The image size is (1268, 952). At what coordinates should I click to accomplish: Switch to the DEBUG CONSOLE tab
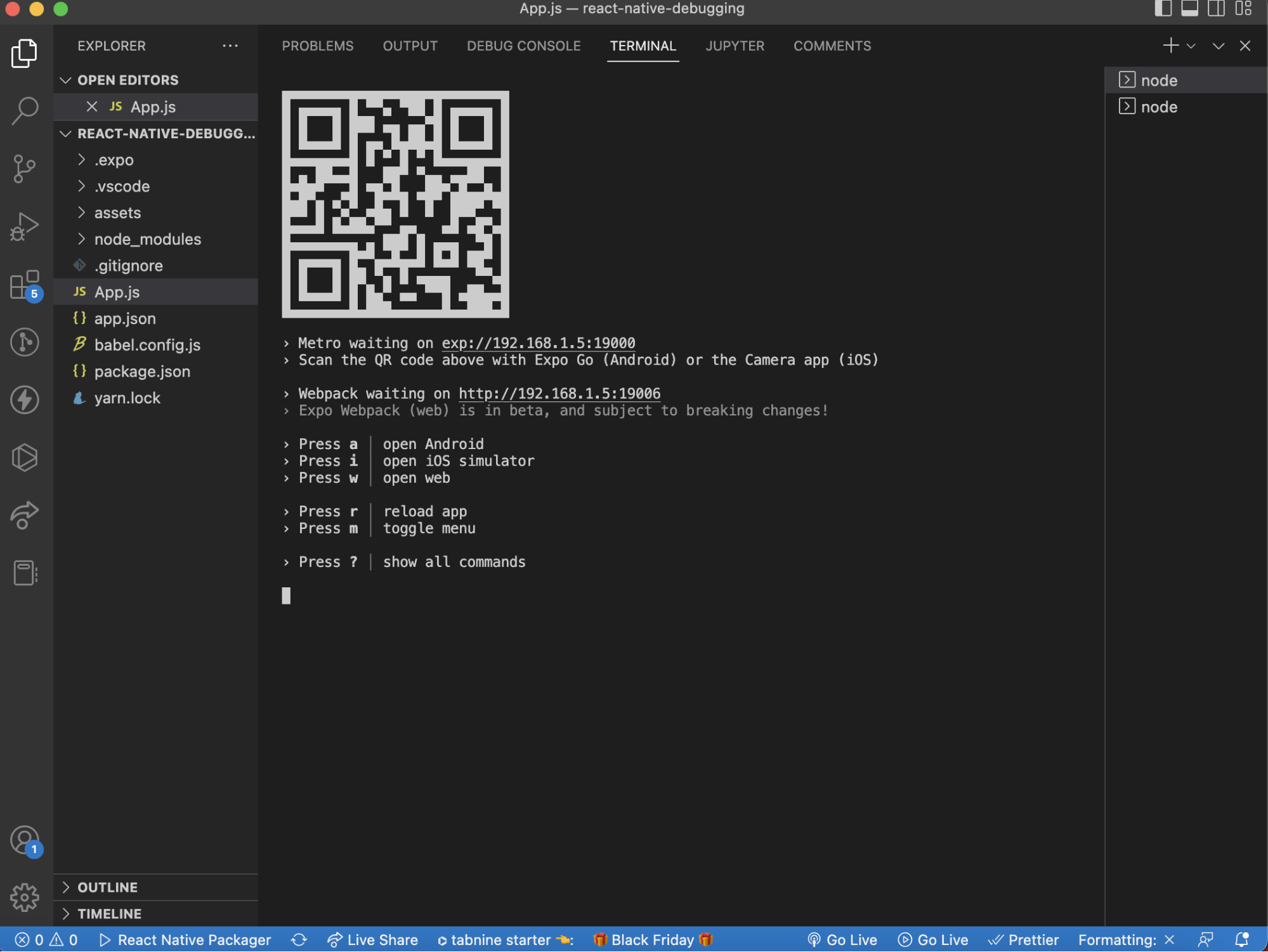(x=523, y=46)
